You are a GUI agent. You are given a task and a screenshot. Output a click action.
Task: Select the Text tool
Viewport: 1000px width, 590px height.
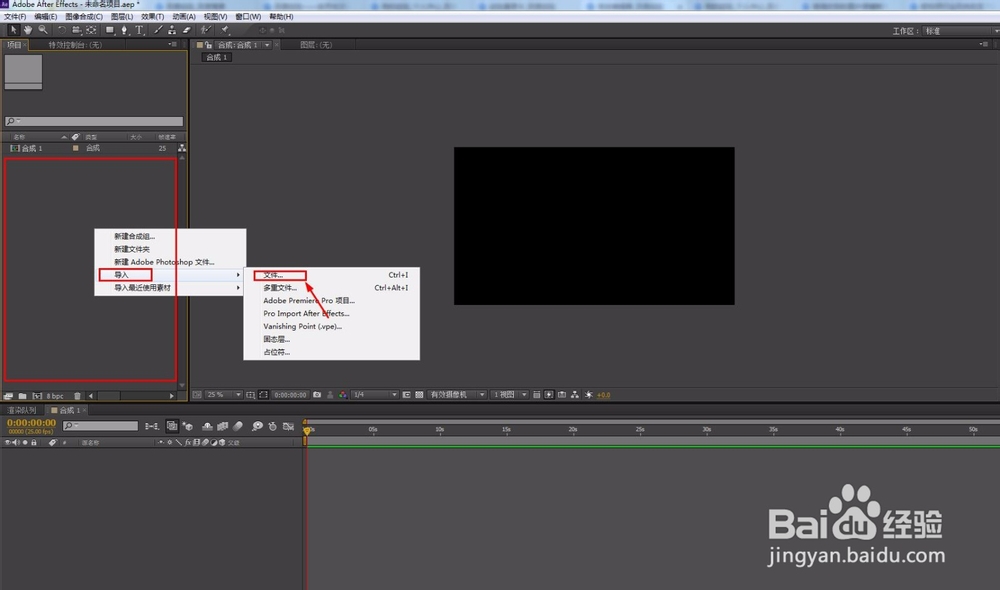click(139, 30)
